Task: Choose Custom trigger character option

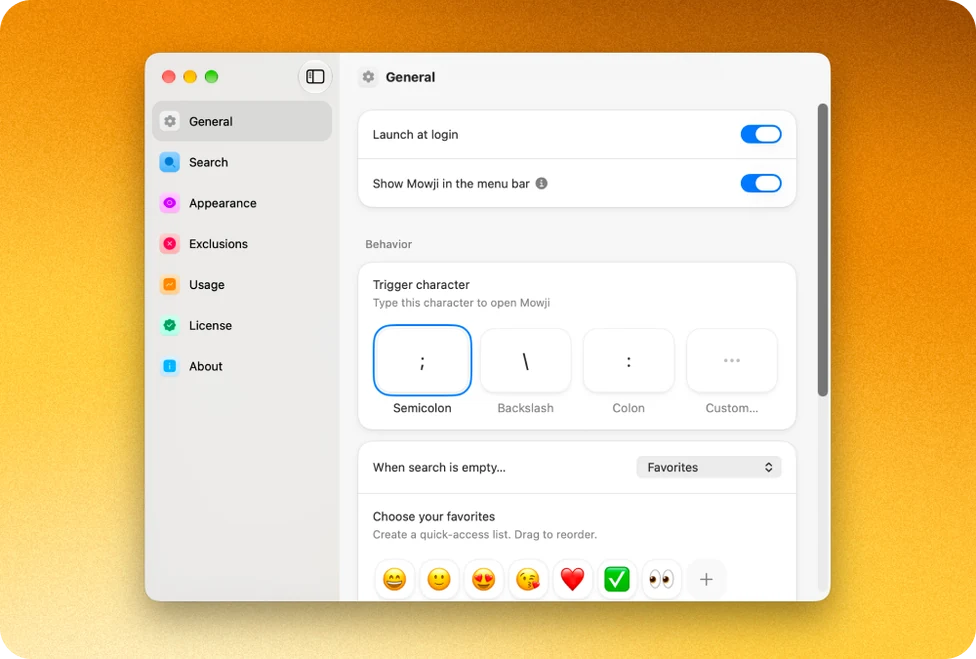Action: coord(732,361)
